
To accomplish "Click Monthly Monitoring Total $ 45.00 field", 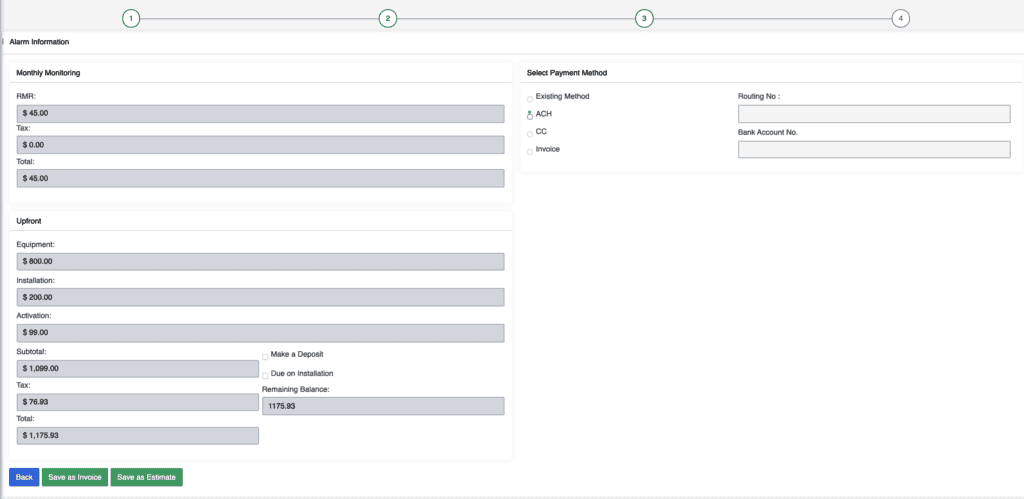I will tap(261, 178).
